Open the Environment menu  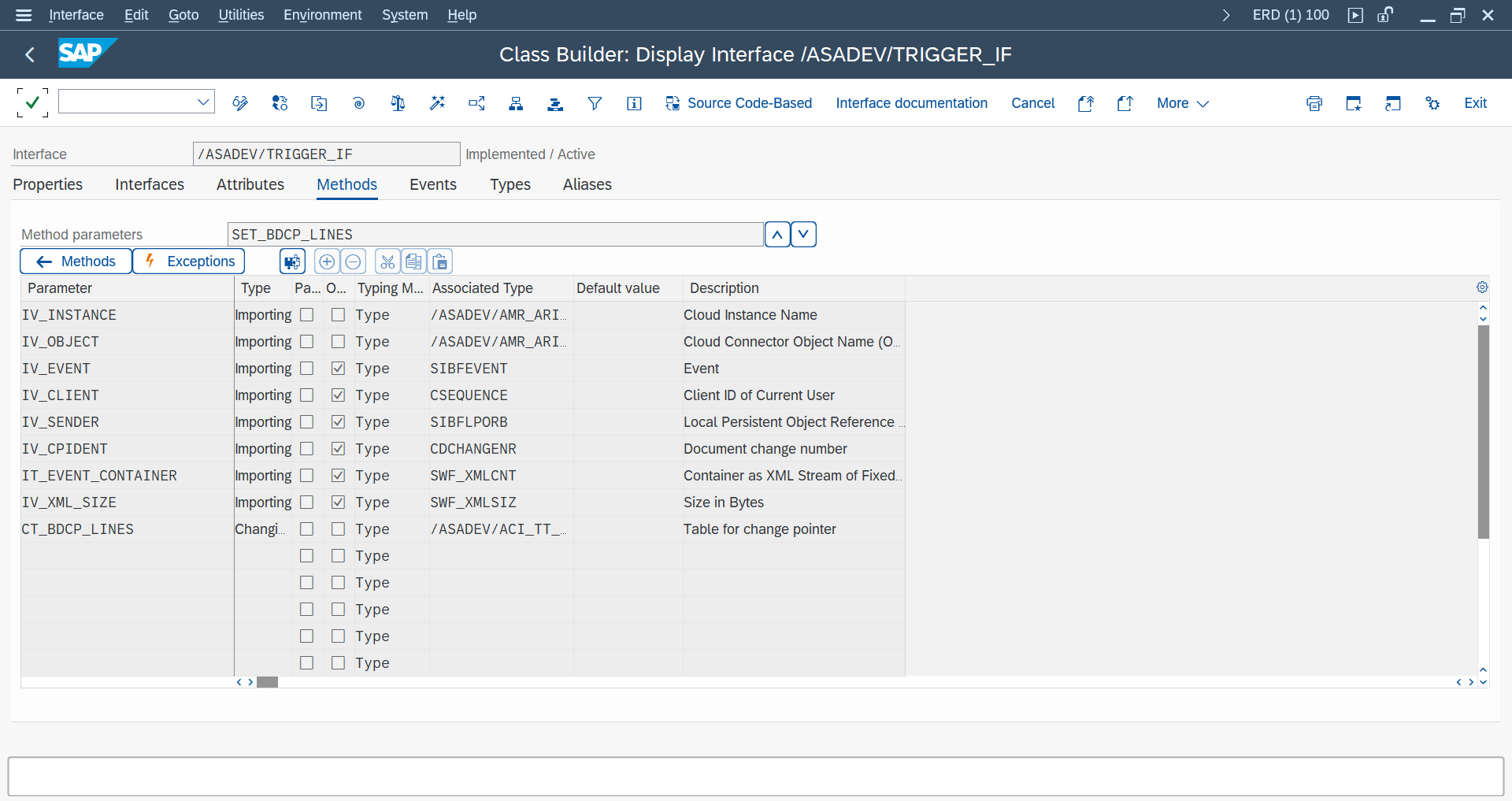[323, 15]
